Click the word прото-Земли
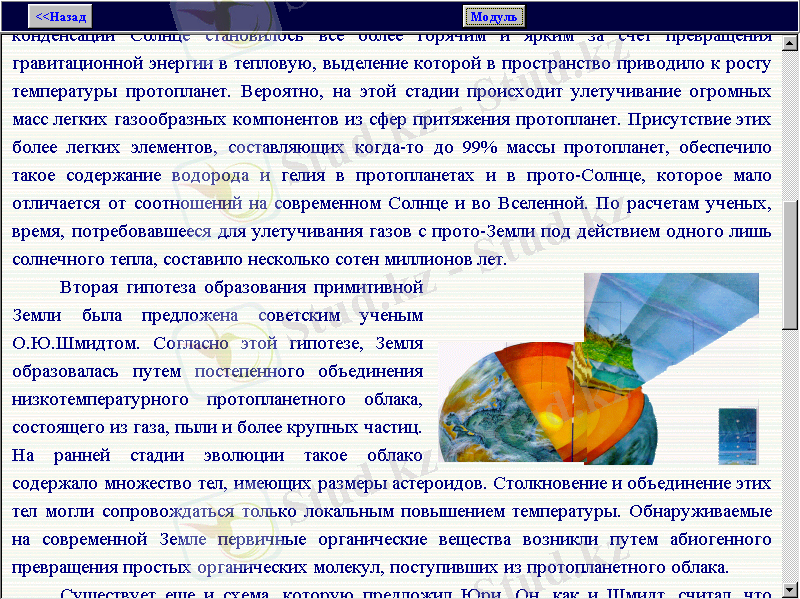Image resolution: width=800 pixels, height=599 pixels. [x=483, y=232]
